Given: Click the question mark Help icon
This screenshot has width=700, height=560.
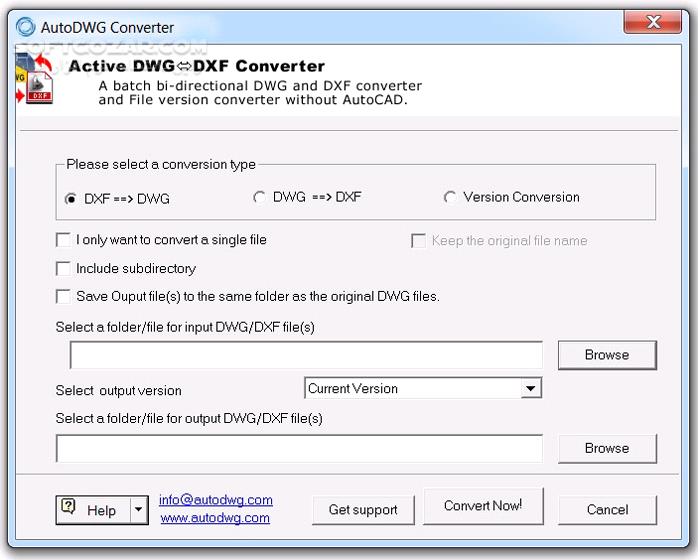Looking at the screenshot, I should pyautogui.click(x=68, y=506).
